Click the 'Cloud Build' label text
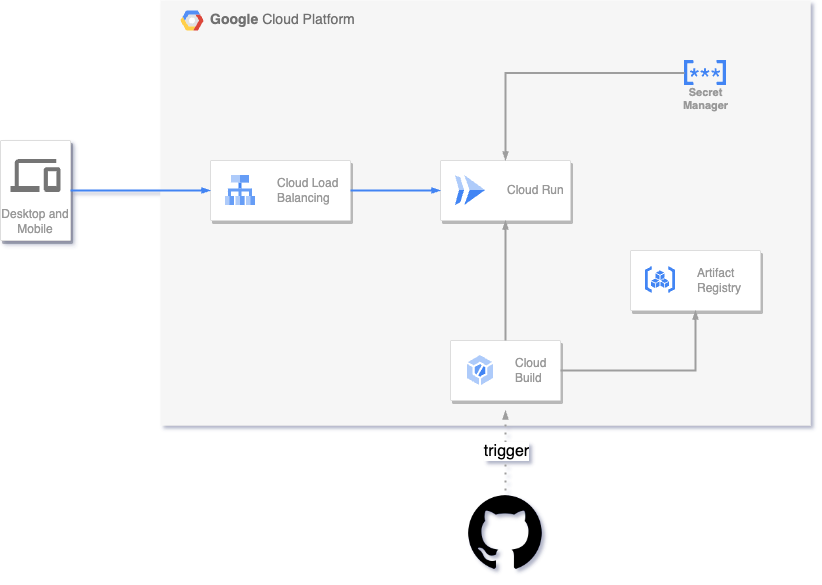The width and height of the screenshot is (822, 585). point(530,370)
